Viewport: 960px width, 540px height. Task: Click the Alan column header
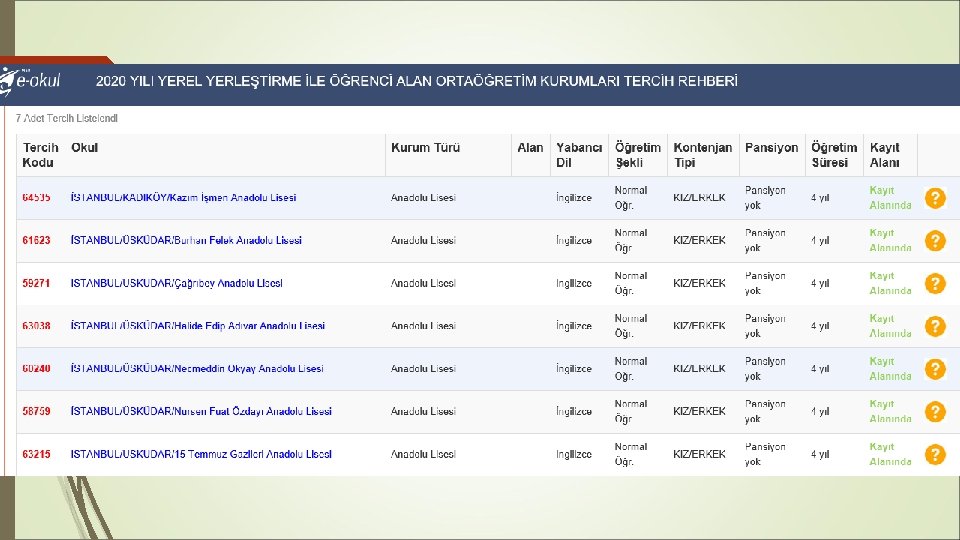pyautogui.click(x=530, y=148)
